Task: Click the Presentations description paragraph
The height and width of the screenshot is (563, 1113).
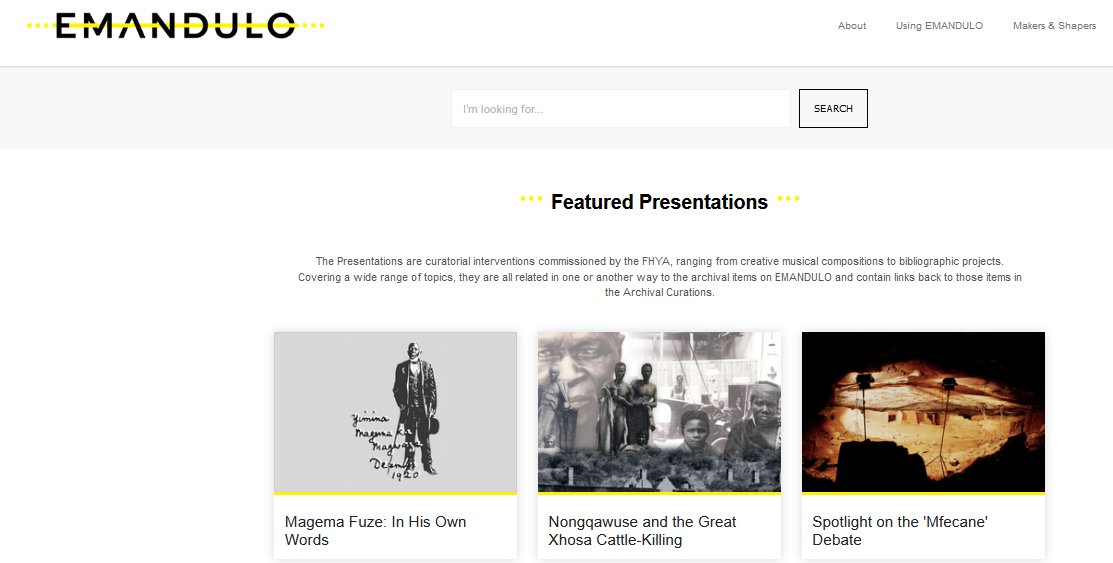Action: [659, 277]
